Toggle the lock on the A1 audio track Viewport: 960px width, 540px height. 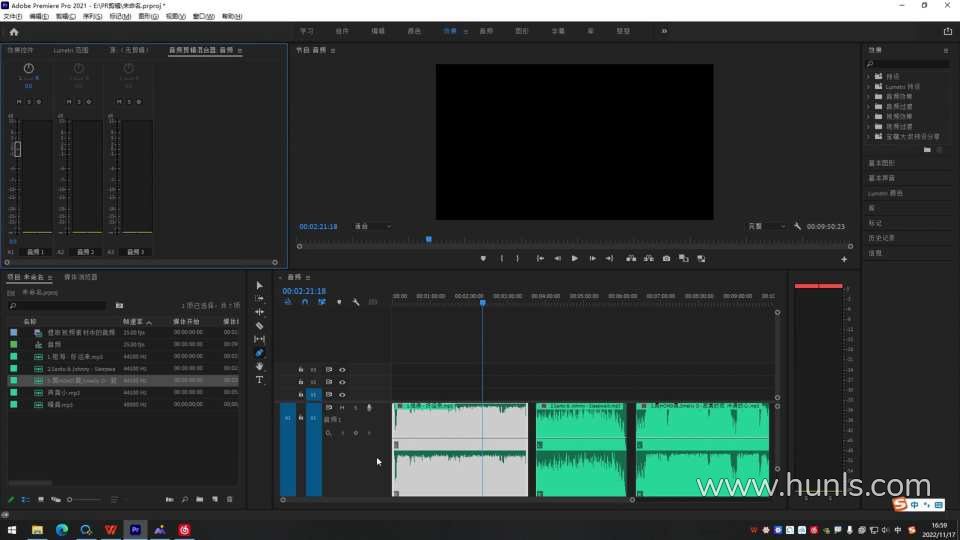[301, 418]
